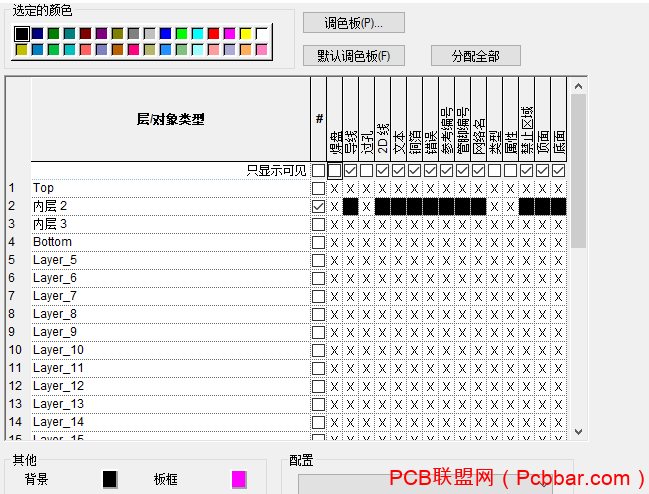Click 内层 2 过孔 X cell
This screenshot has width=649, height=494.
coord(366,206)
